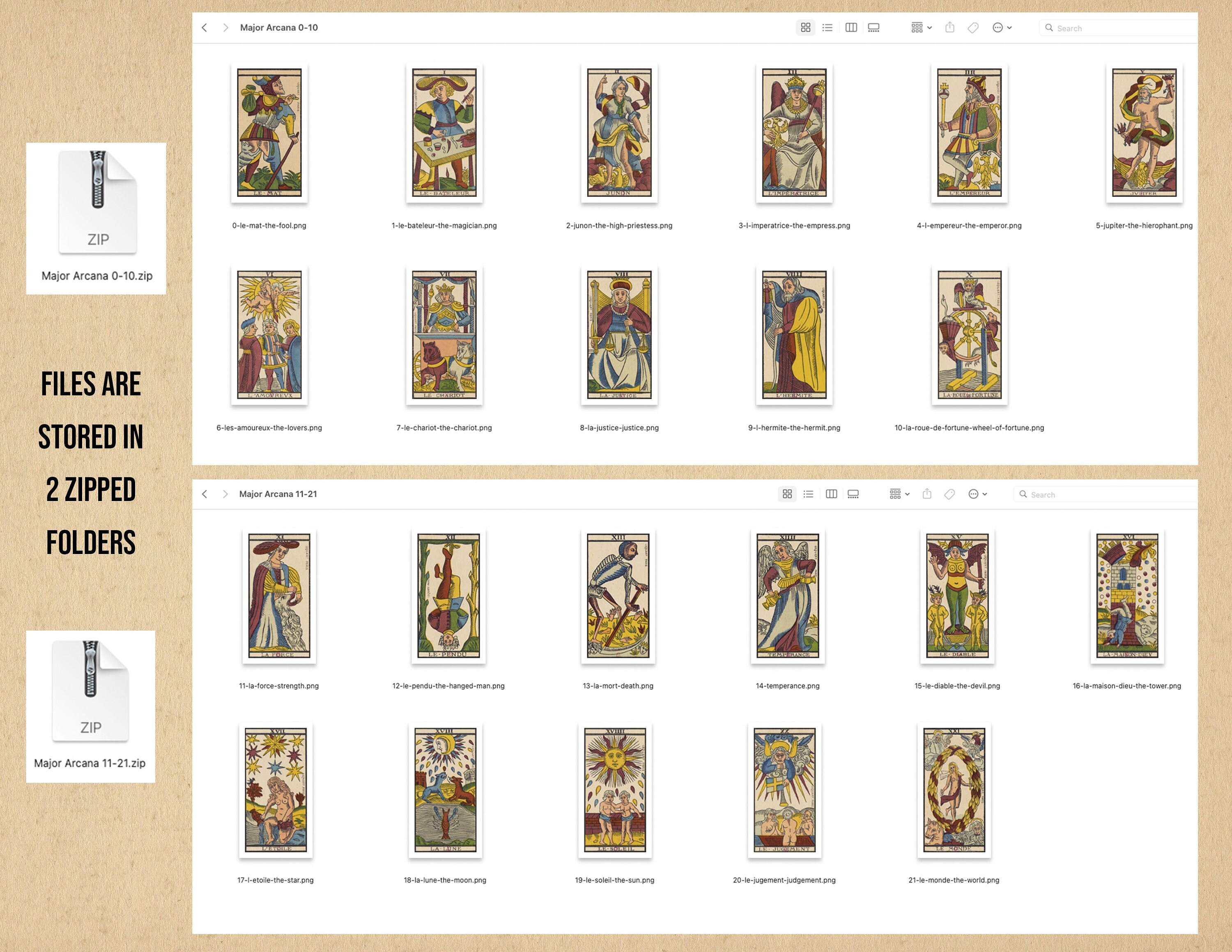The image size is (1232, 952).
Task: Select 10-la-roue-de-fortune thumbnail
Action: (969, 335)
